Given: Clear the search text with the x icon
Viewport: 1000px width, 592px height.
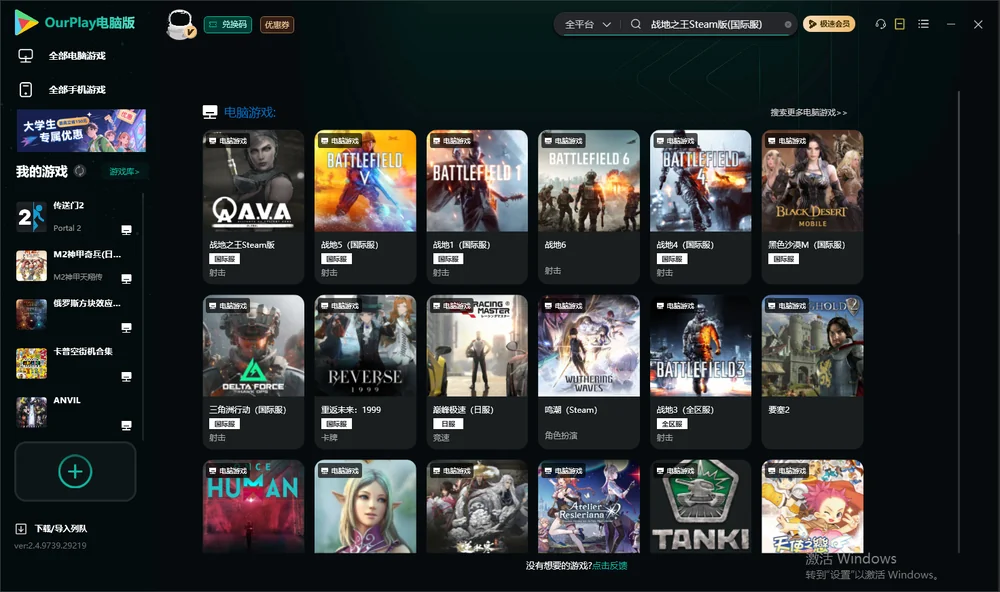Looking at the screenshot, I should 788,25.
